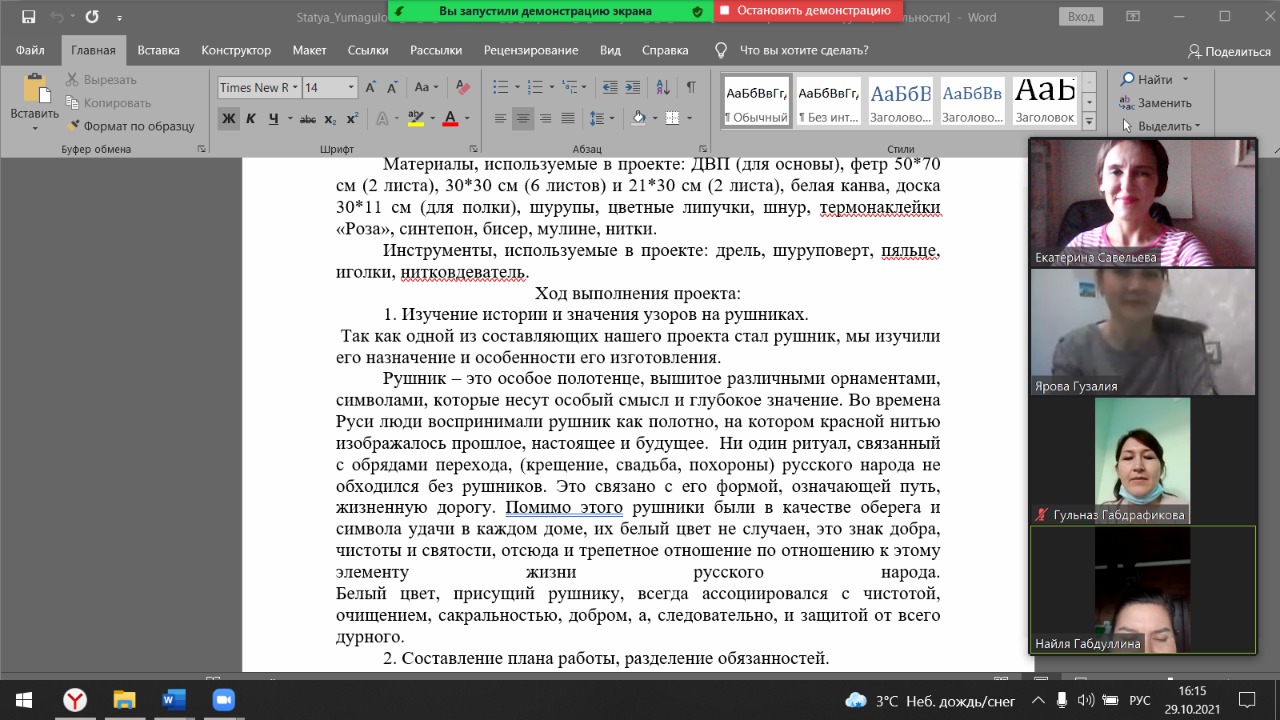Apply justify text alignment

(x=568, y=119)
